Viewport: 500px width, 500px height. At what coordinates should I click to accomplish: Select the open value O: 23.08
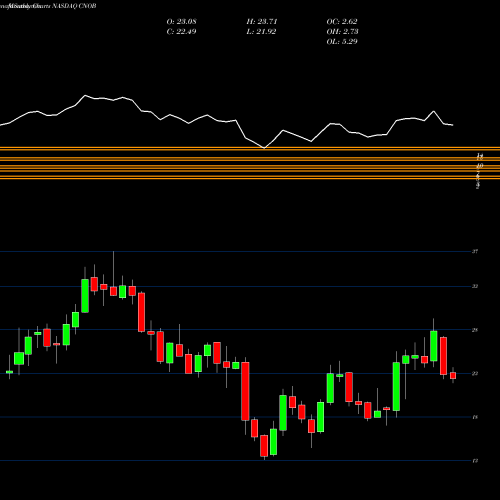point(182,21)
